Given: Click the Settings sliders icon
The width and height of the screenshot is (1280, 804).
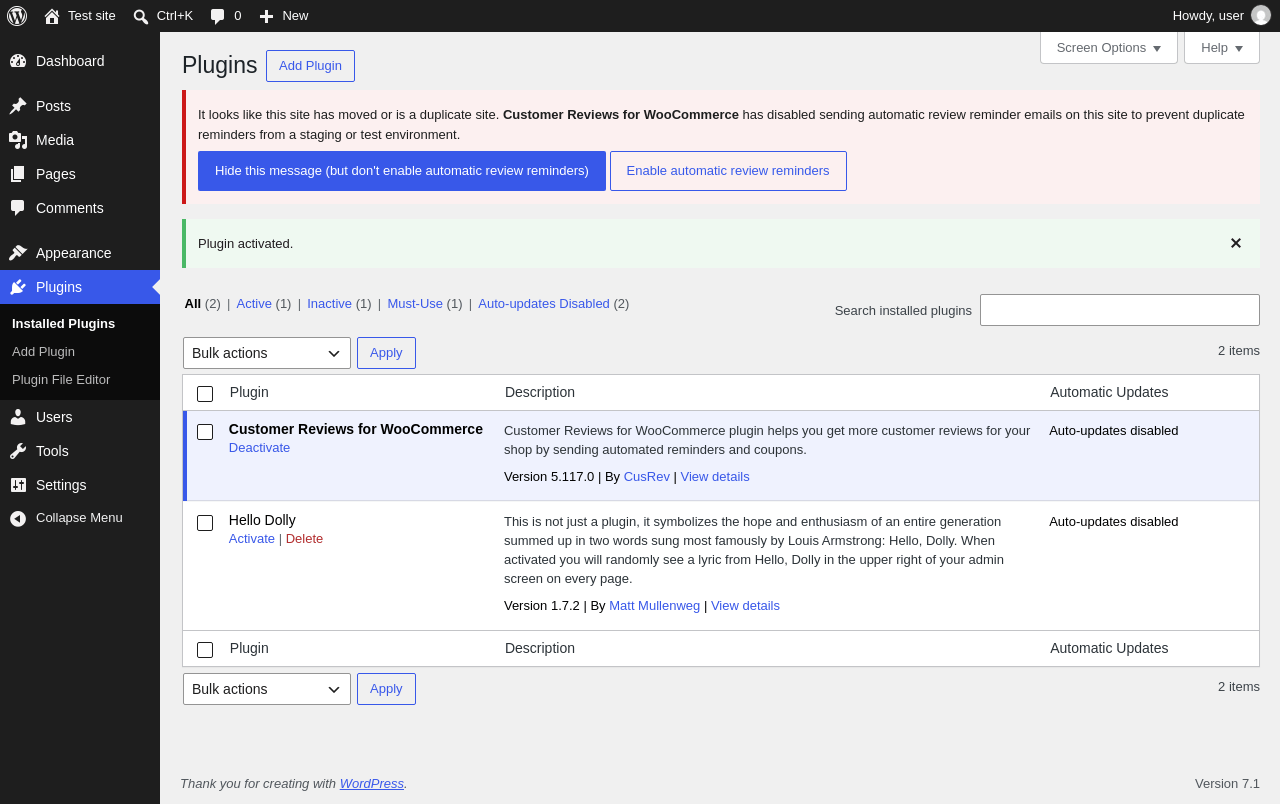Looking at the screenshot, I should pos(18,485).
